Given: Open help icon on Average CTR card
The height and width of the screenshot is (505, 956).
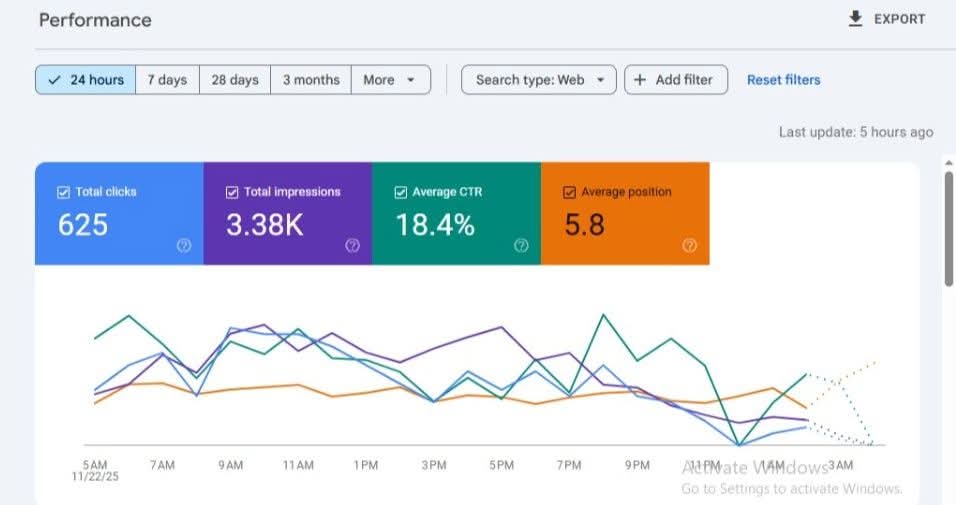Looking at the screenshot, I should pos(521,246).
